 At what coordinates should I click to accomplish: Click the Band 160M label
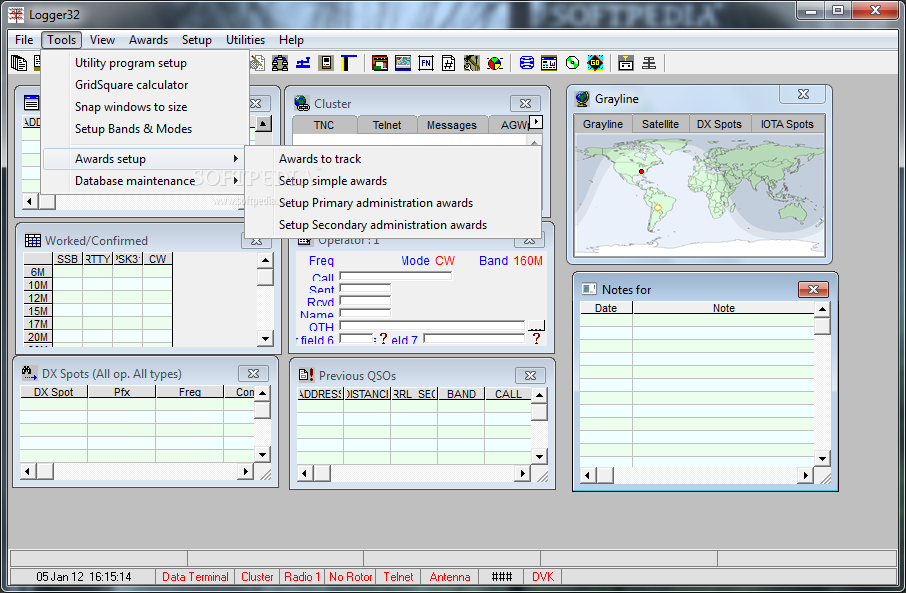point(511,261)
